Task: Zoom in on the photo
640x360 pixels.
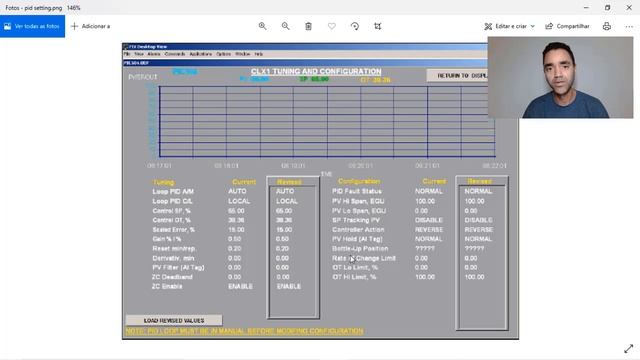Action: click(x=262, y=26)
